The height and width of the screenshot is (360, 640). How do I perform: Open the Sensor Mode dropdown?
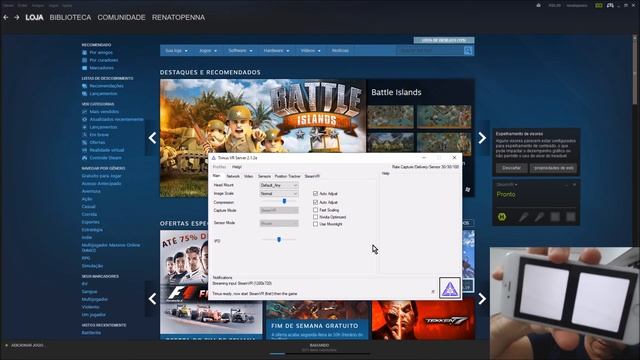[279, 223]
